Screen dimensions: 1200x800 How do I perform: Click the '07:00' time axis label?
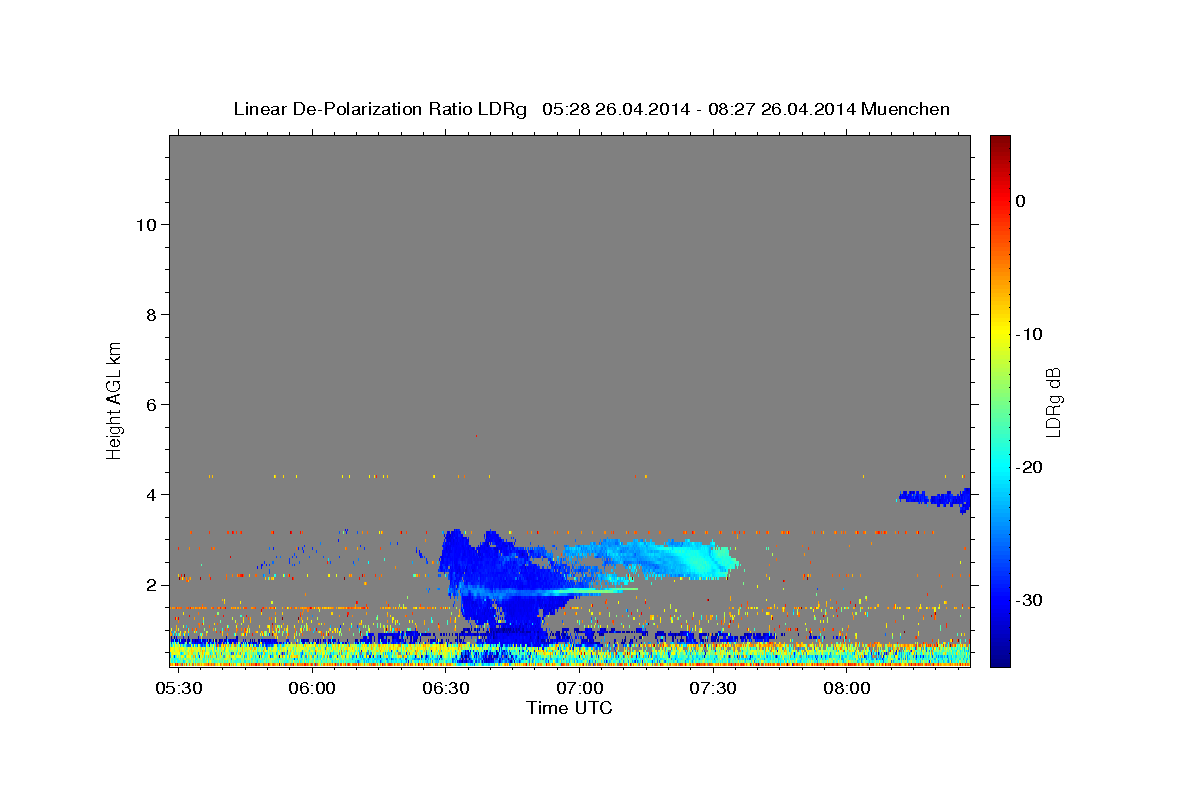tap(579, 688)
